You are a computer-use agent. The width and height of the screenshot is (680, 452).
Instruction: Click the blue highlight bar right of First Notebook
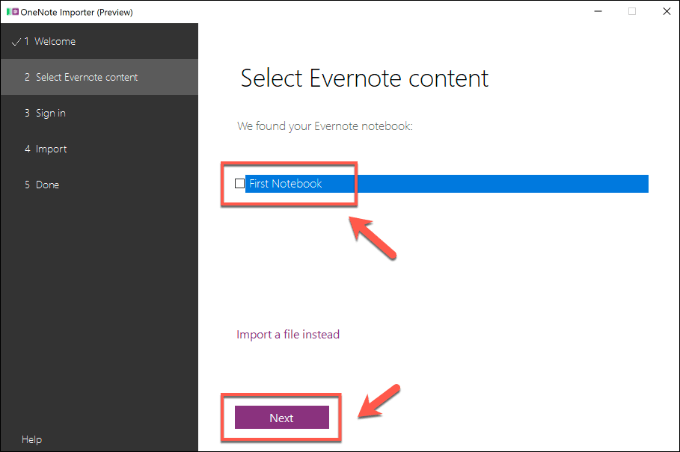point(500,184)
